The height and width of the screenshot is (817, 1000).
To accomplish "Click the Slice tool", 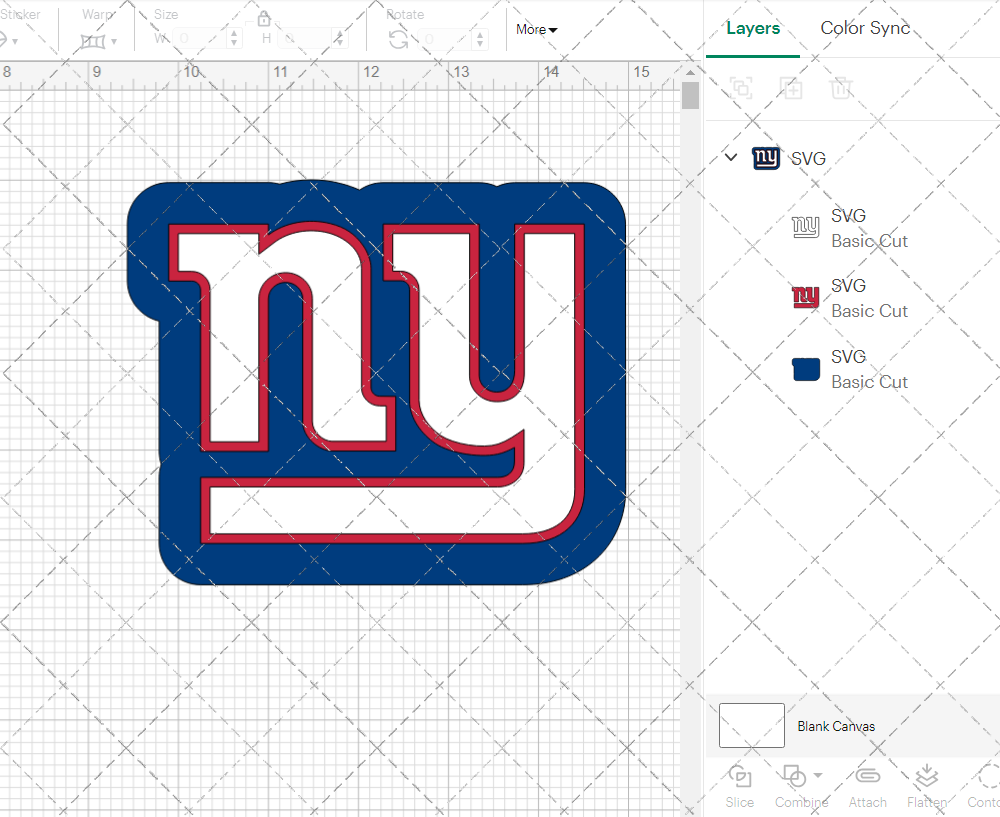I will click(739, 786).
